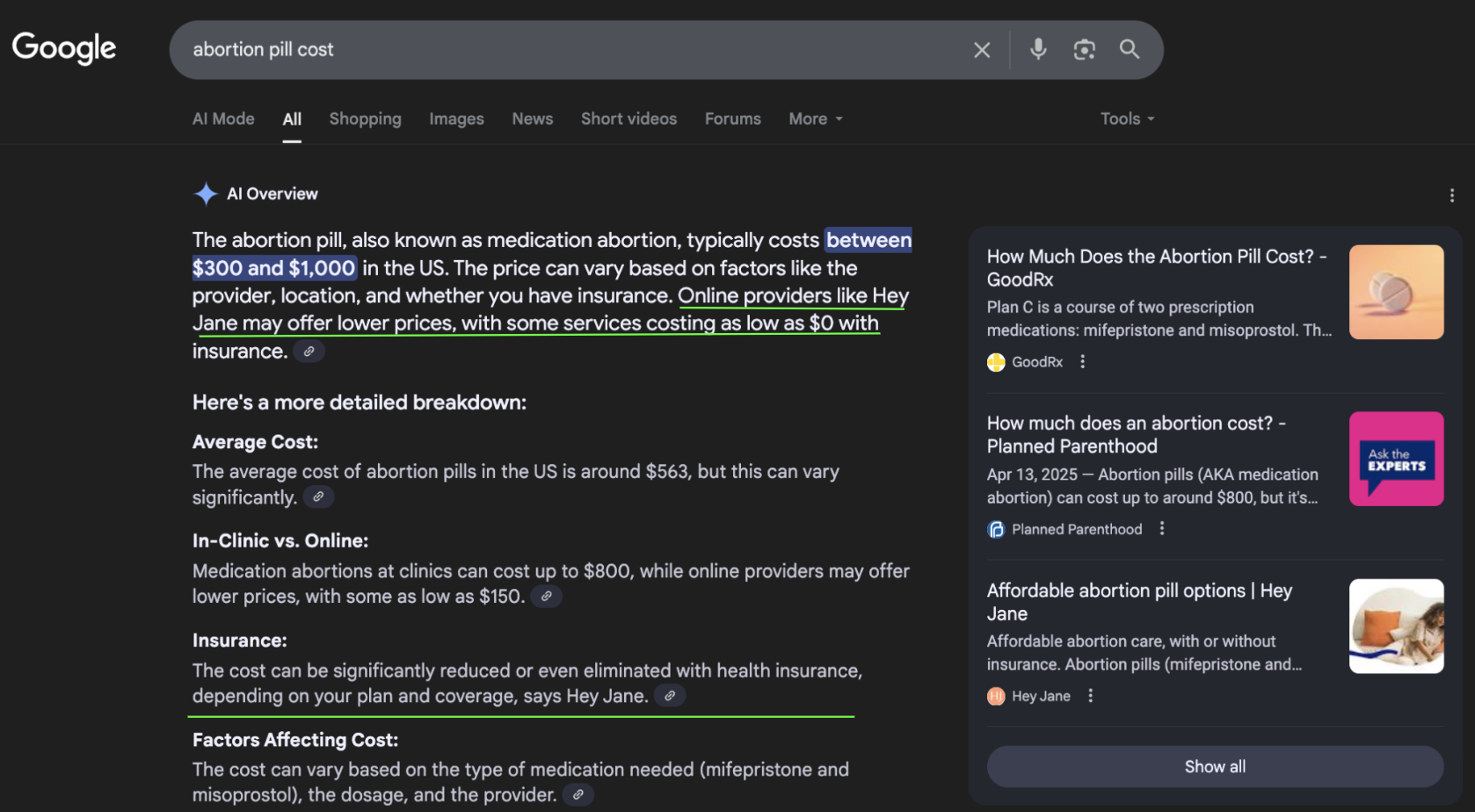
Task: Open the 'Ask the Experts' thumbnail image
Action: 1396,459
